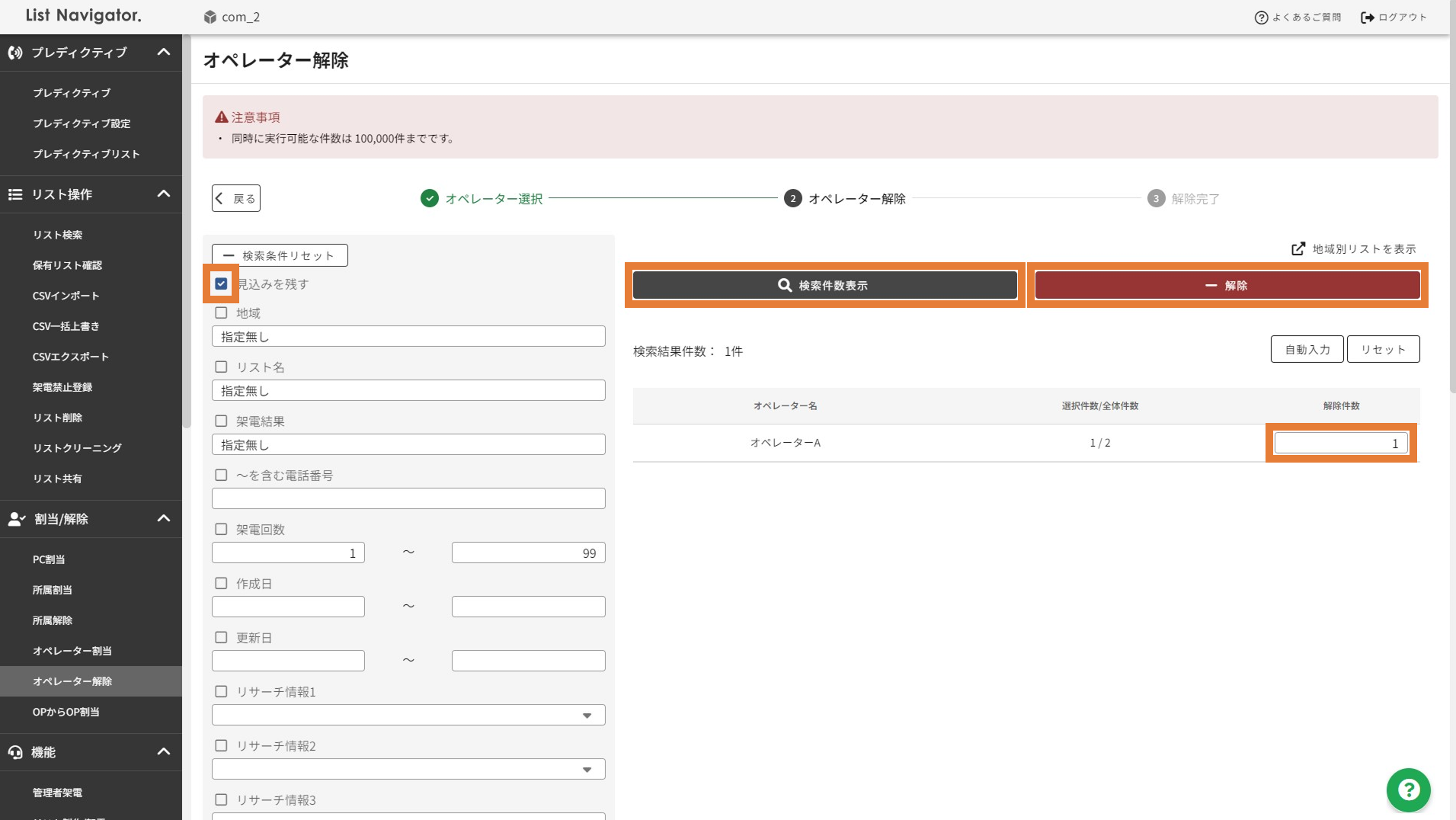Click the assign/release person icon in sidebar
This screenshot has width=1456, height=820.
(x=16, y=519)
